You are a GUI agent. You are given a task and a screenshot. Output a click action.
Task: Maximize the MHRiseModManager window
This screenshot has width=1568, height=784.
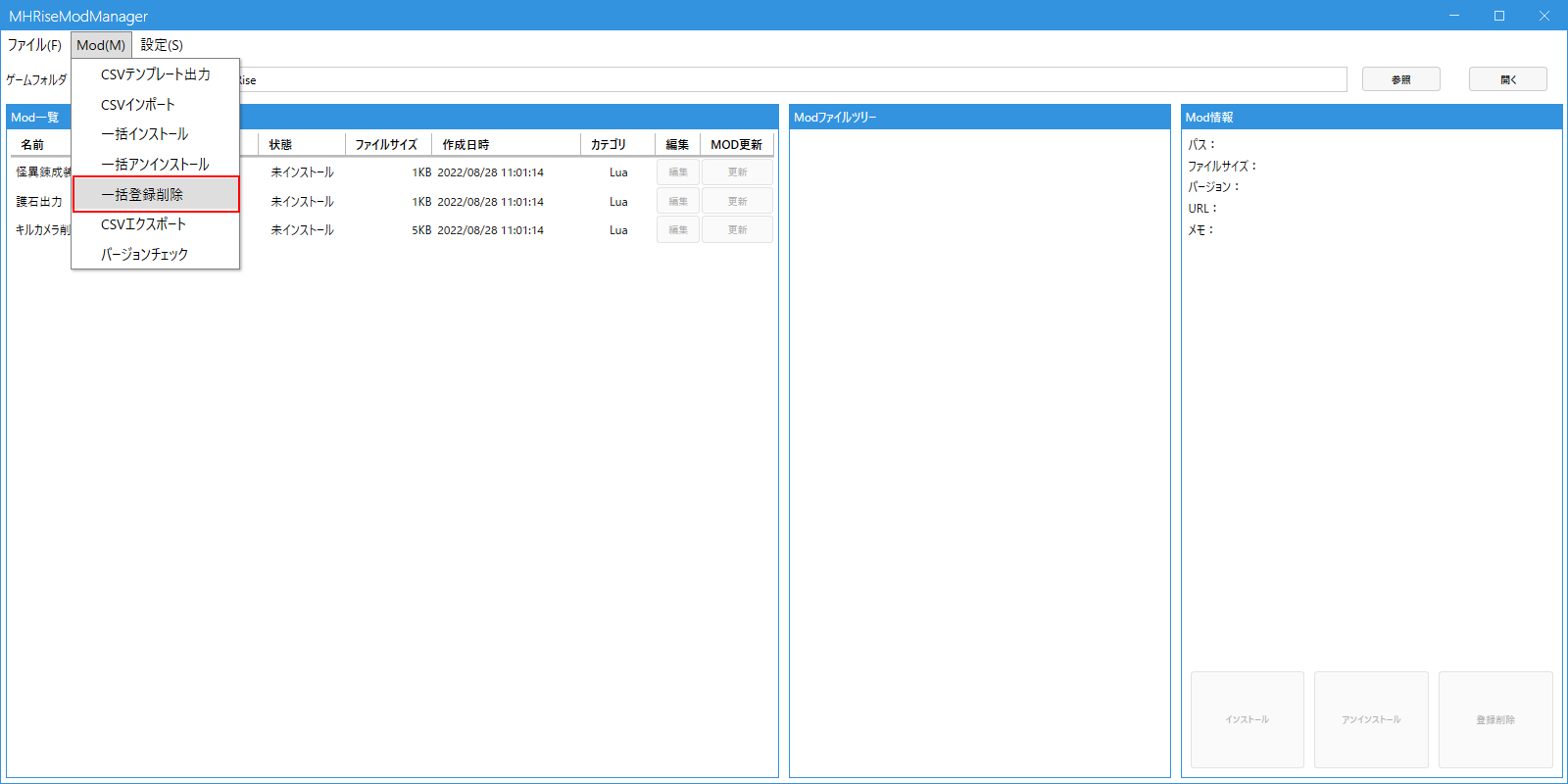click(x=1499, y=16)
